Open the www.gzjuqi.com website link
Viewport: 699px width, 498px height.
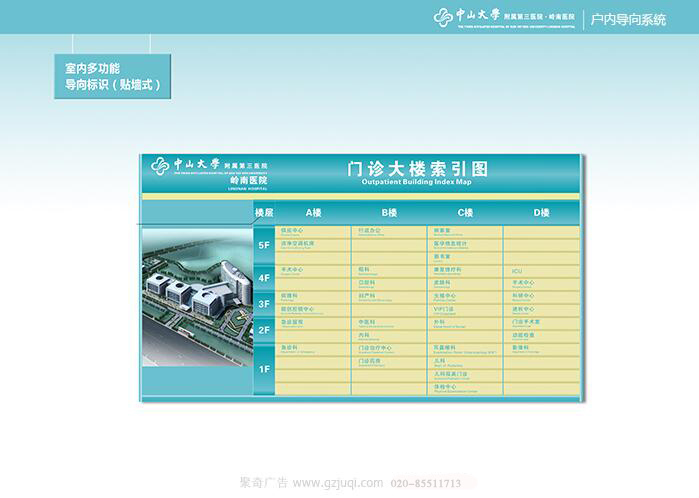pyautogui.click(x=337, y=483)
